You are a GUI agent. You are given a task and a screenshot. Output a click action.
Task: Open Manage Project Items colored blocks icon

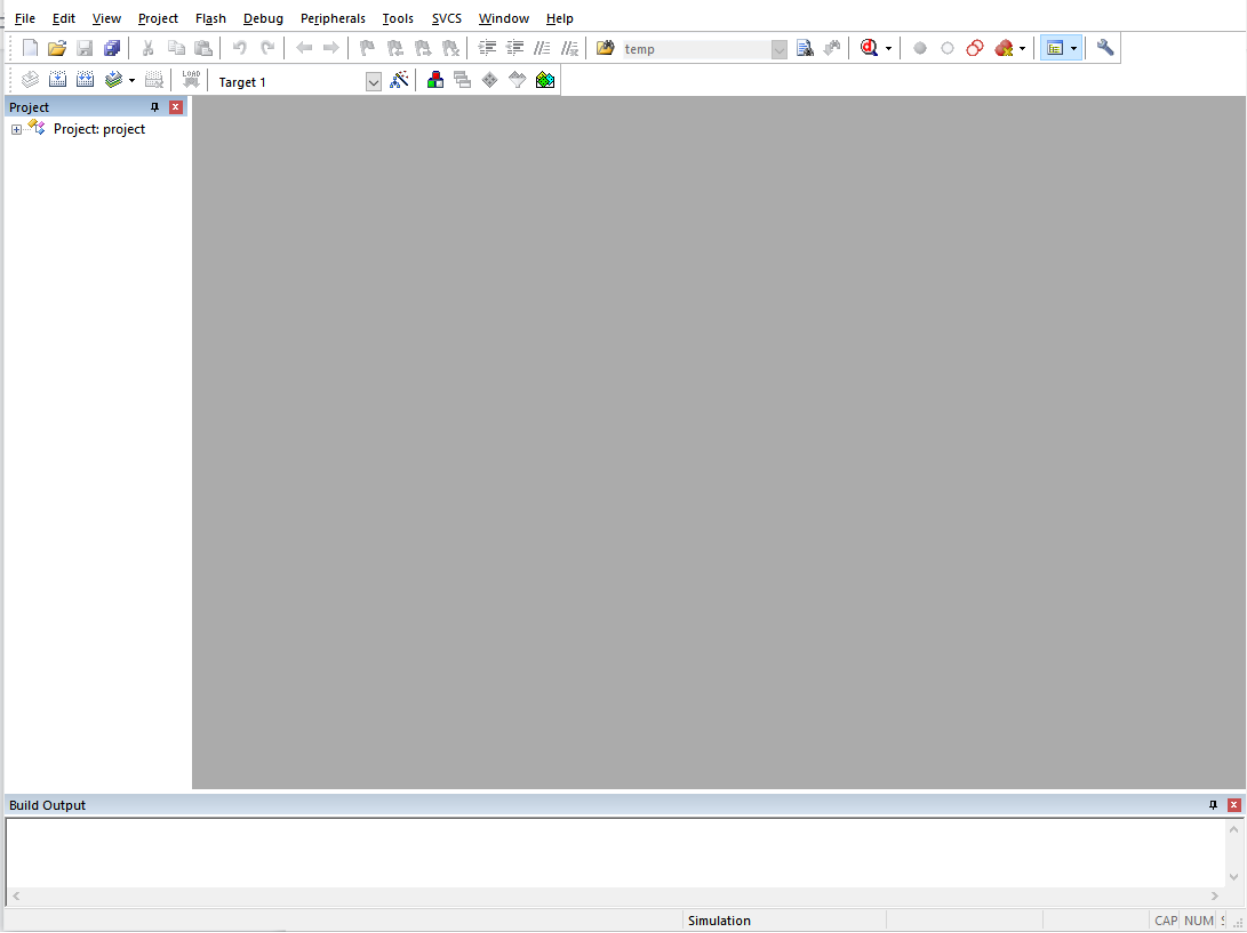pyautogui.click(x=435, y=80)
